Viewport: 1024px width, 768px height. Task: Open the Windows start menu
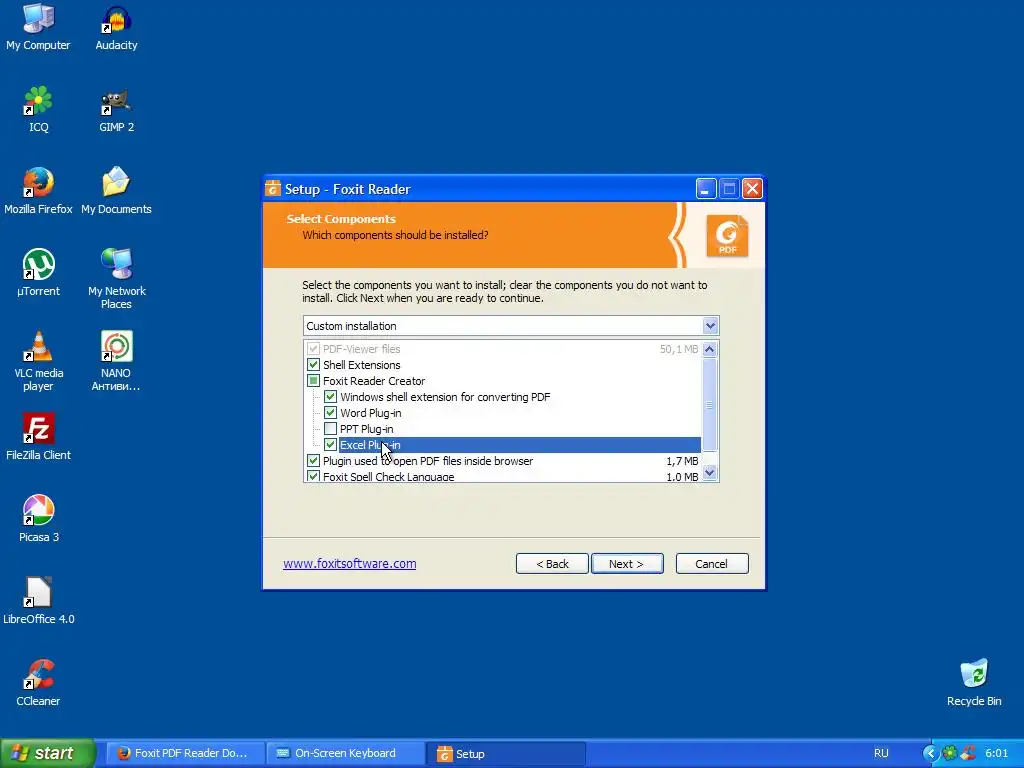coord(48,754)
